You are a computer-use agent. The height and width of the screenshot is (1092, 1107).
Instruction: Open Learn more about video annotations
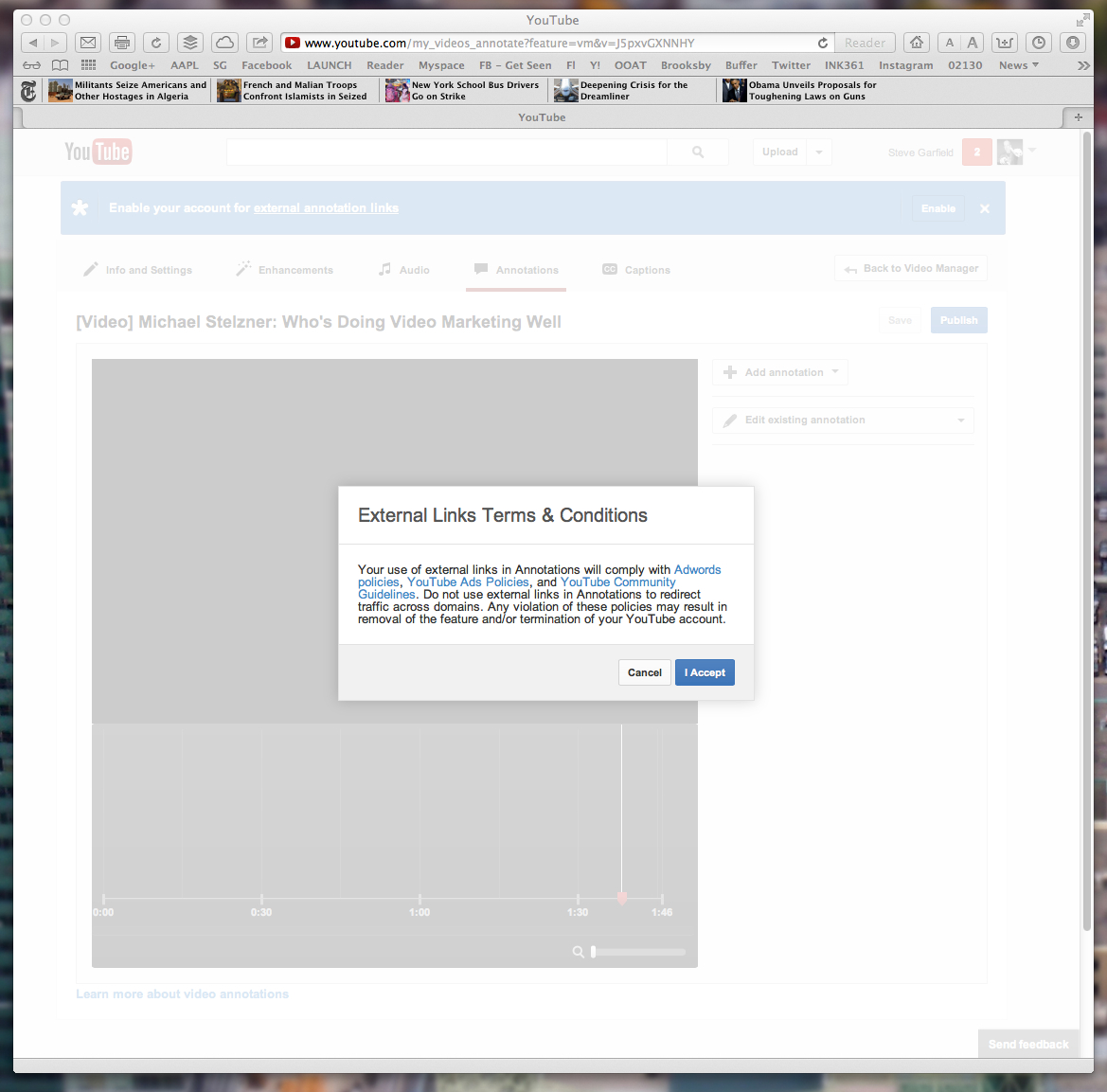(x=182, y=994)
